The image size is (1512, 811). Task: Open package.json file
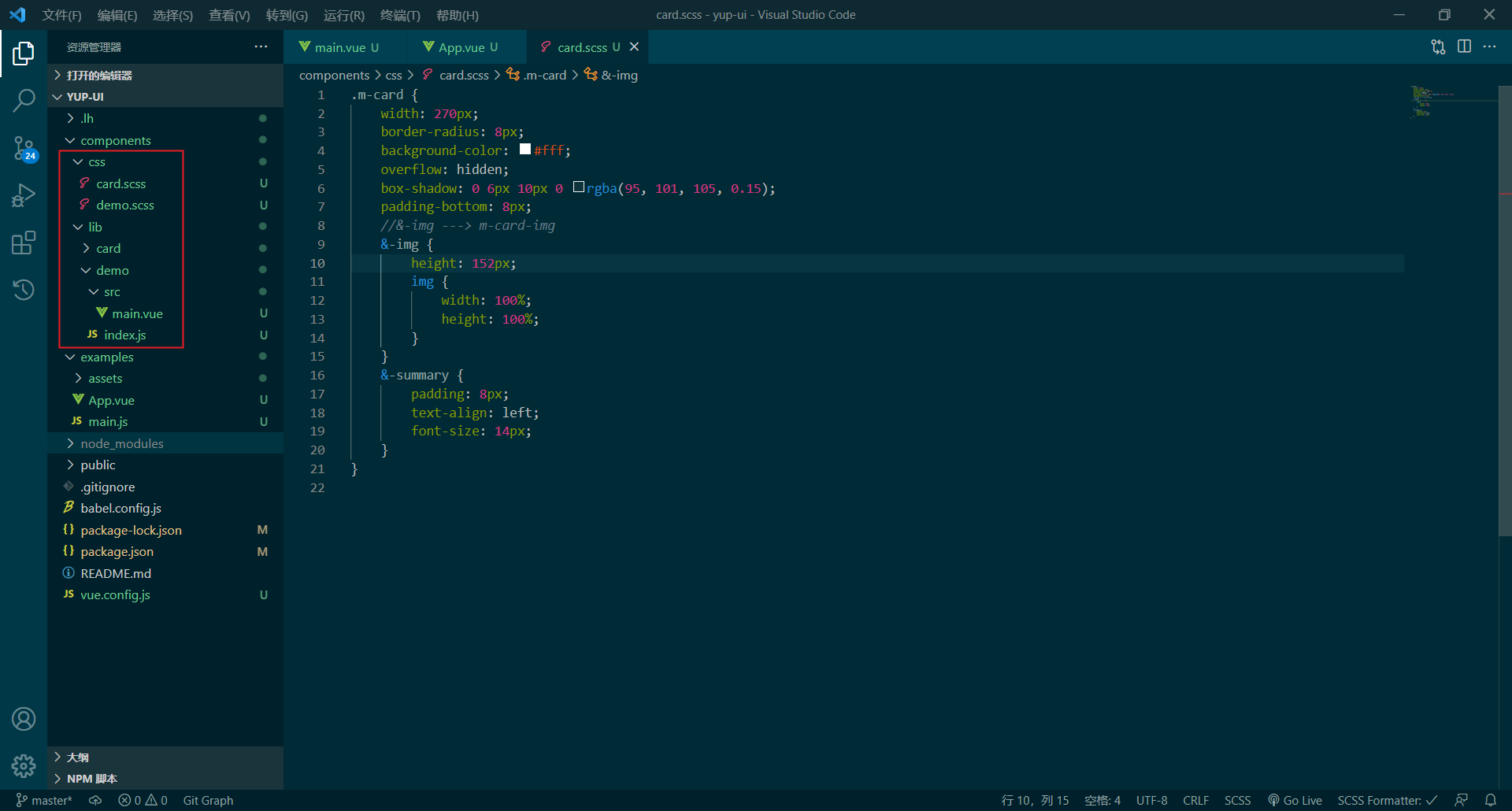point(165,551)
